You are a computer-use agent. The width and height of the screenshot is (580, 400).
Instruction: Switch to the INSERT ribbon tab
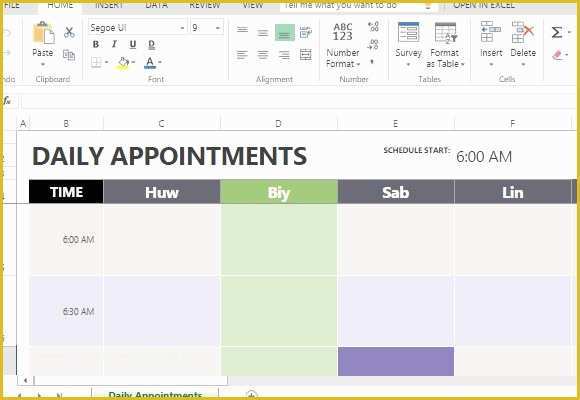(109, 5)
